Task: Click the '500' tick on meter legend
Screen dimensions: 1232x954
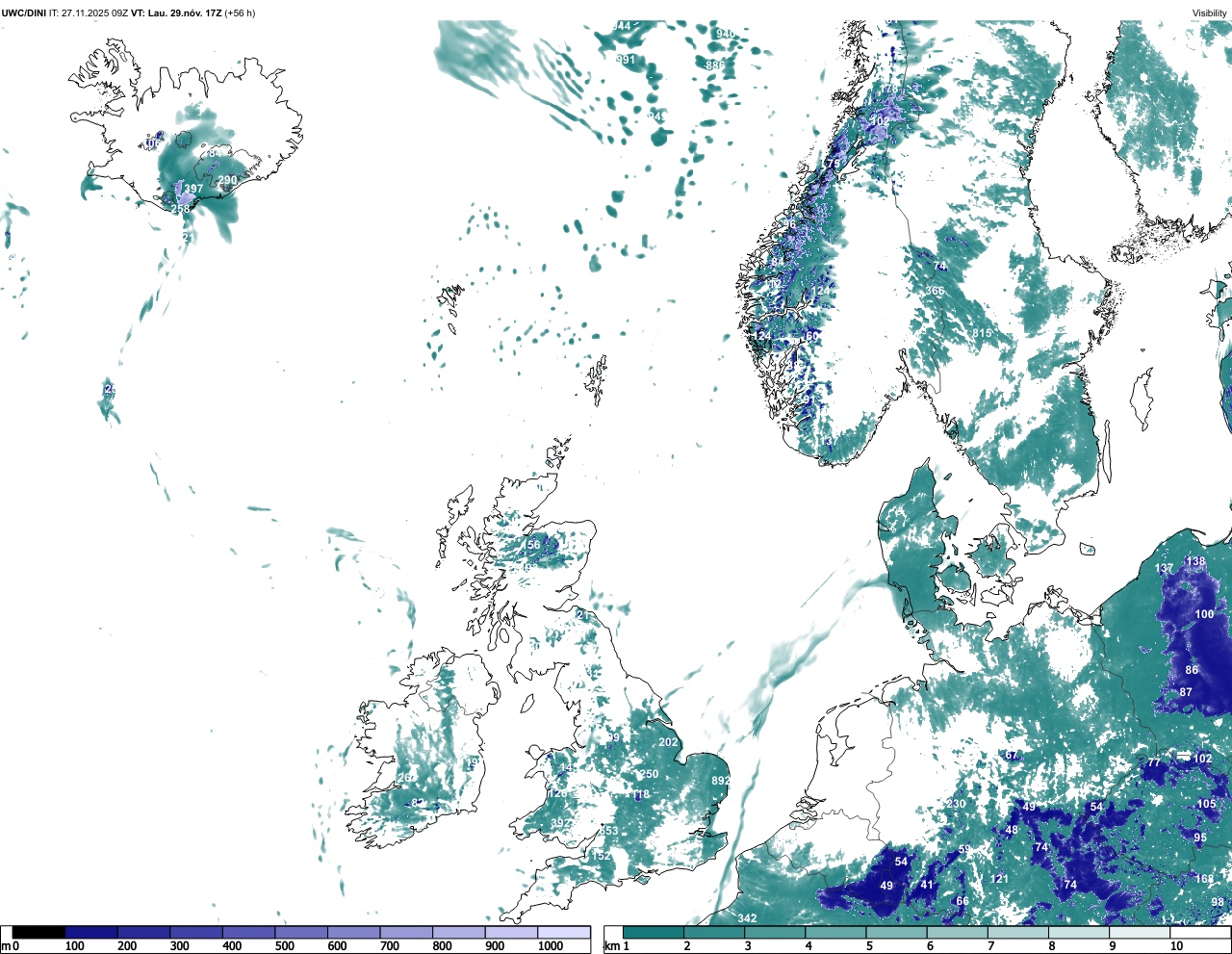Action: (x=284, y=946)
